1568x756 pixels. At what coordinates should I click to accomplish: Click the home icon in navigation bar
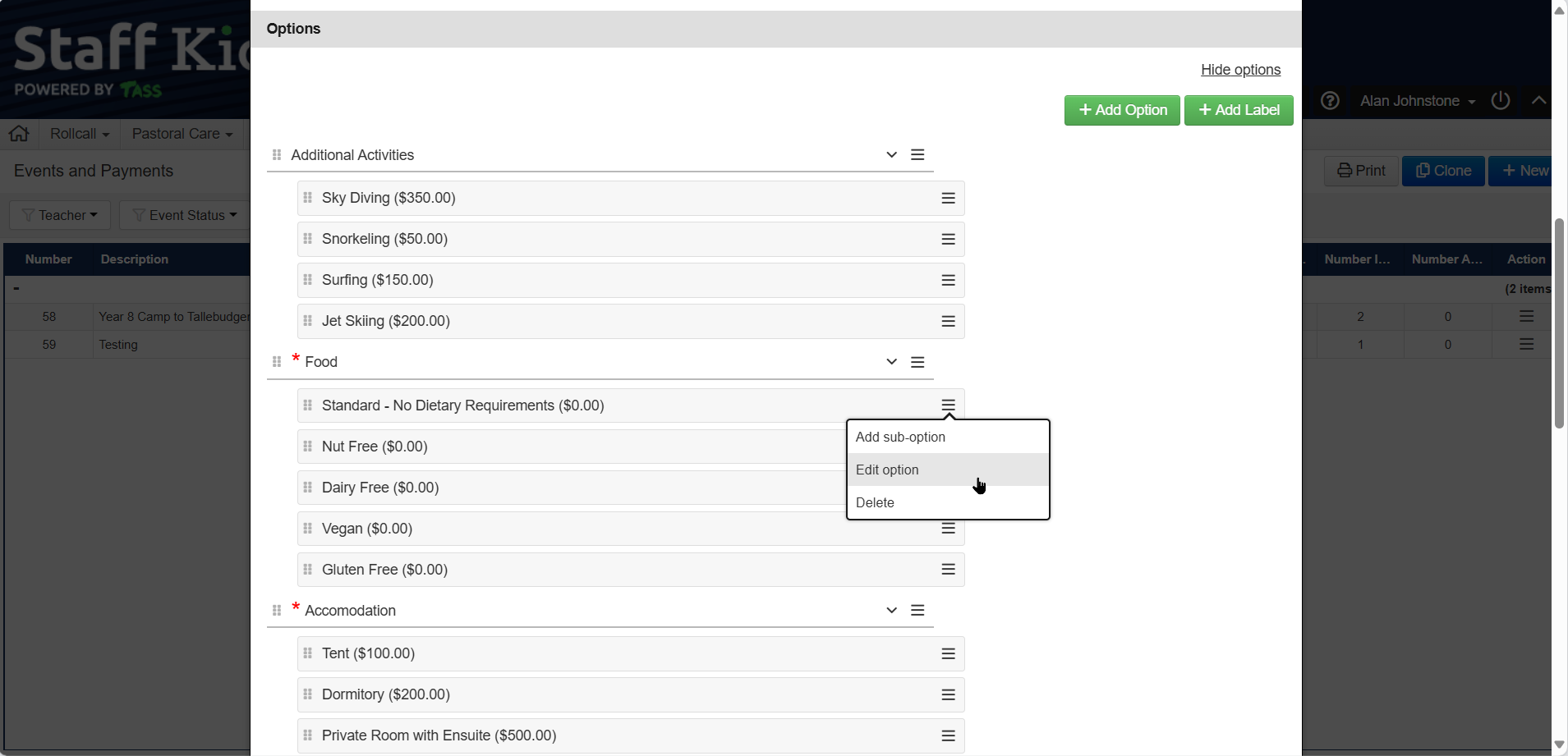(19, 134)
